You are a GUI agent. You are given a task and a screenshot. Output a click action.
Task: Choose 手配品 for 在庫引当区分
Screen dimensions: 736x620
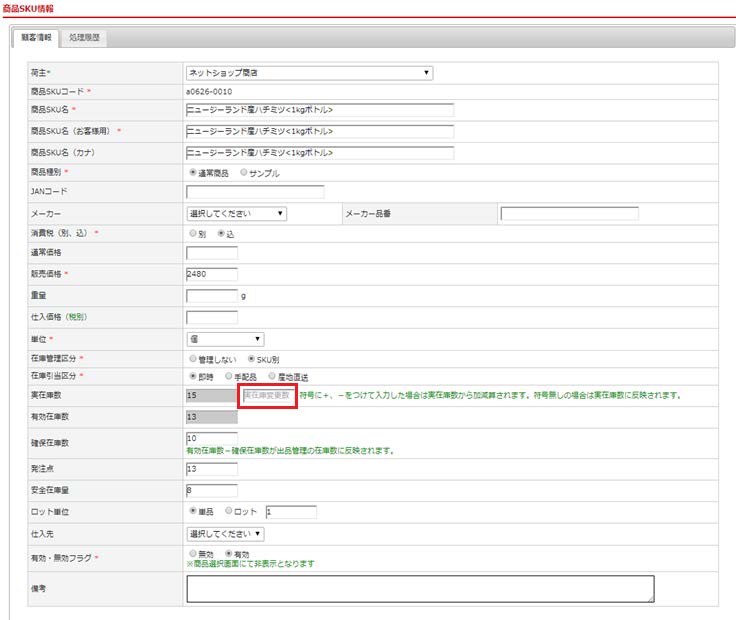coord(229,377)
